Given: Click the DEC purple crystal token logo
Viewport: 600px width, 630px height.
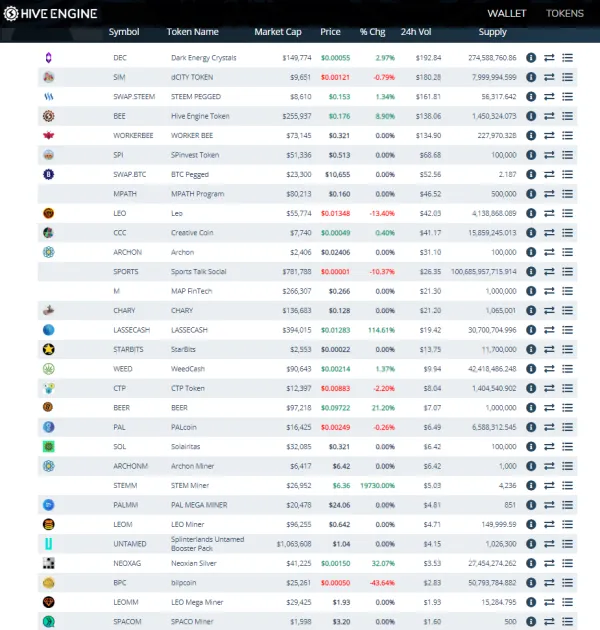Looking at the screenshot, I should click(49, 58).
